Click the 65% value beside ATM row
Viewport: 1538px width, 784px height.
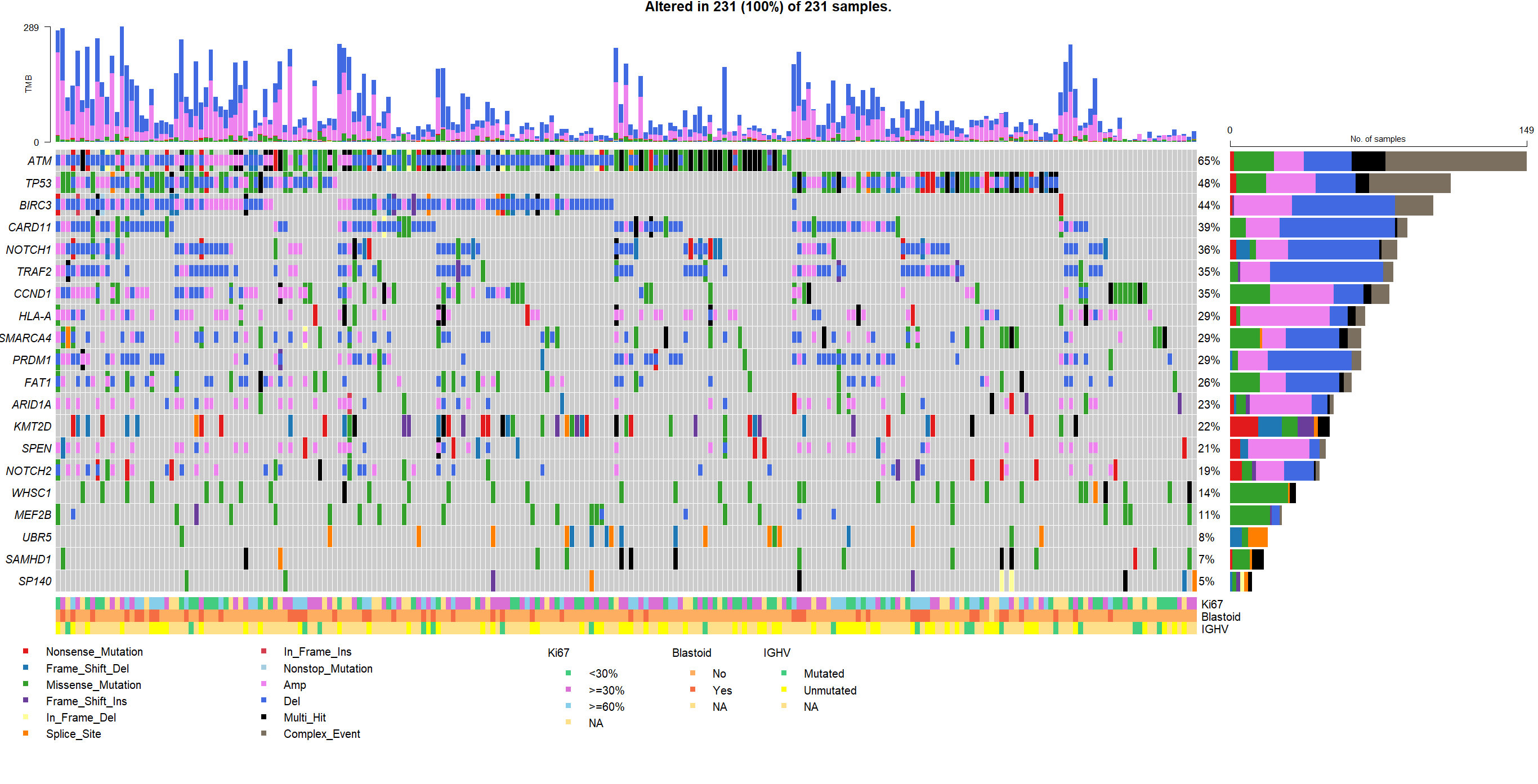[1209, 161]
